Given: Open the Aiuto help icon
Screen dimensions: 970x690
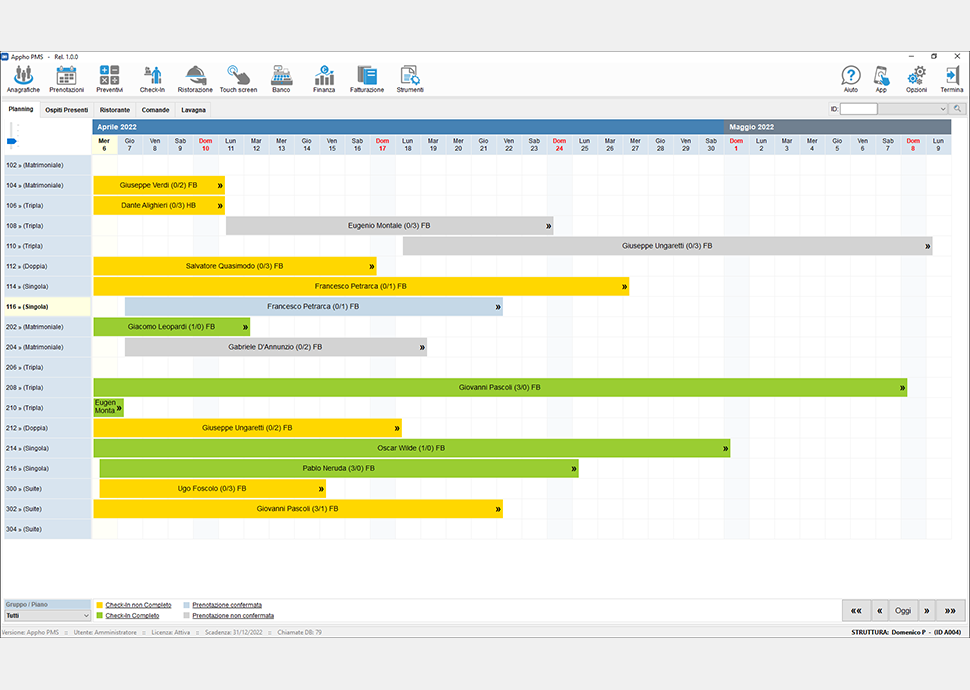Looking at the screenshot, I should click(851, 79).
